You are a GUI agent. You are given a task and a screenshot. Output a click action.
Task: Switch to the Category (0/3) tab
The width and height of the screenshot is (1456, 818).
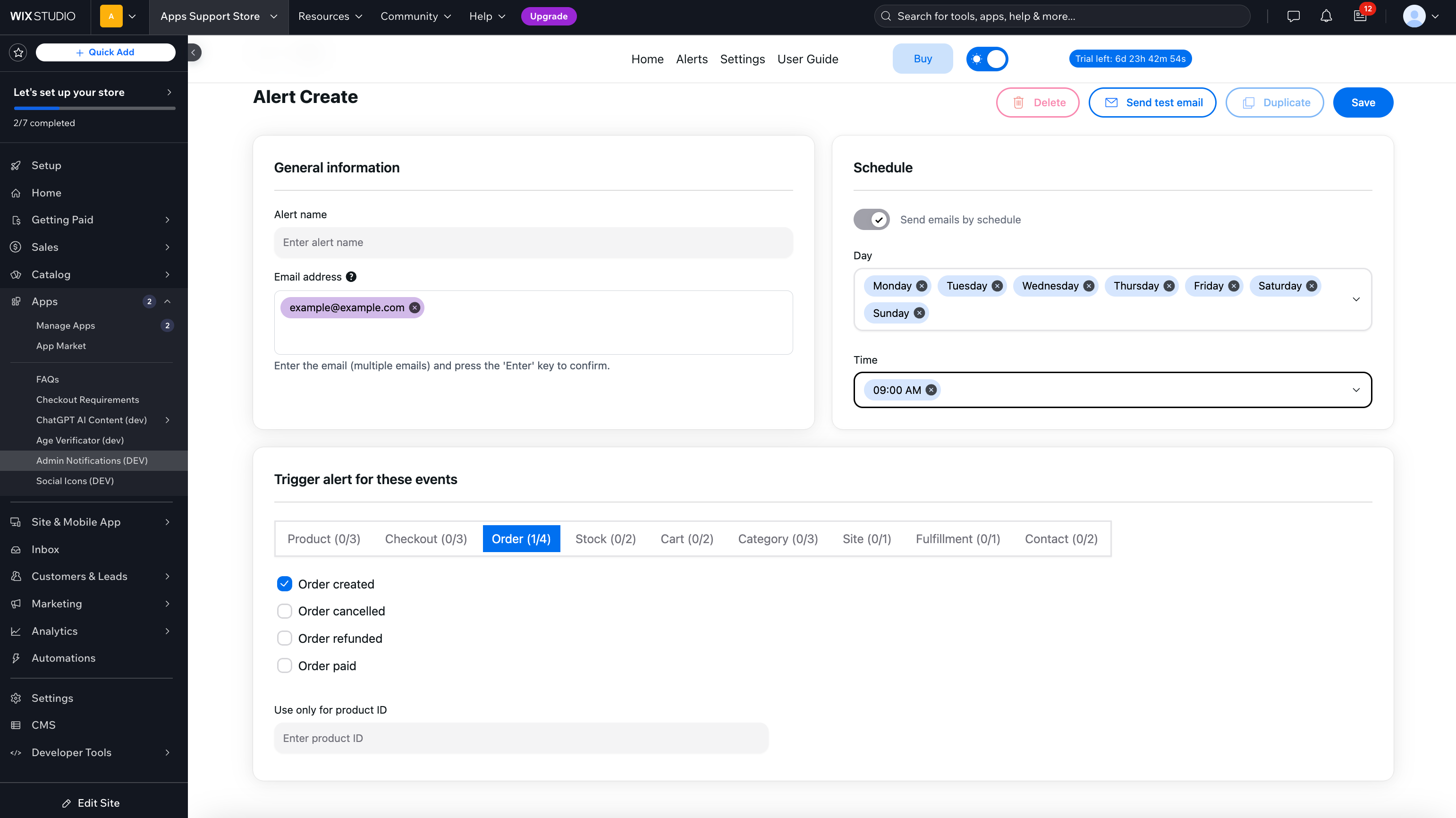click(778, 539)
